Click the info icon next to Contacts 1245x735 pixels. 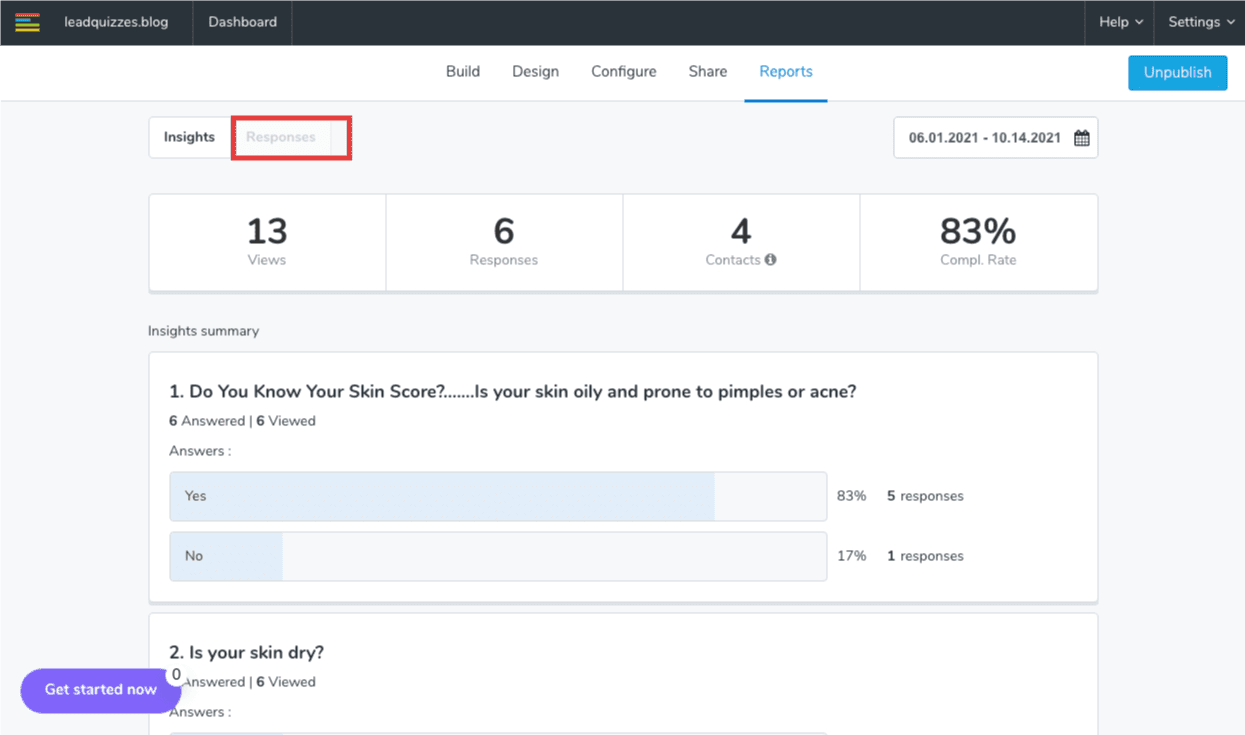pyautogui.click(x=770, y=260)
